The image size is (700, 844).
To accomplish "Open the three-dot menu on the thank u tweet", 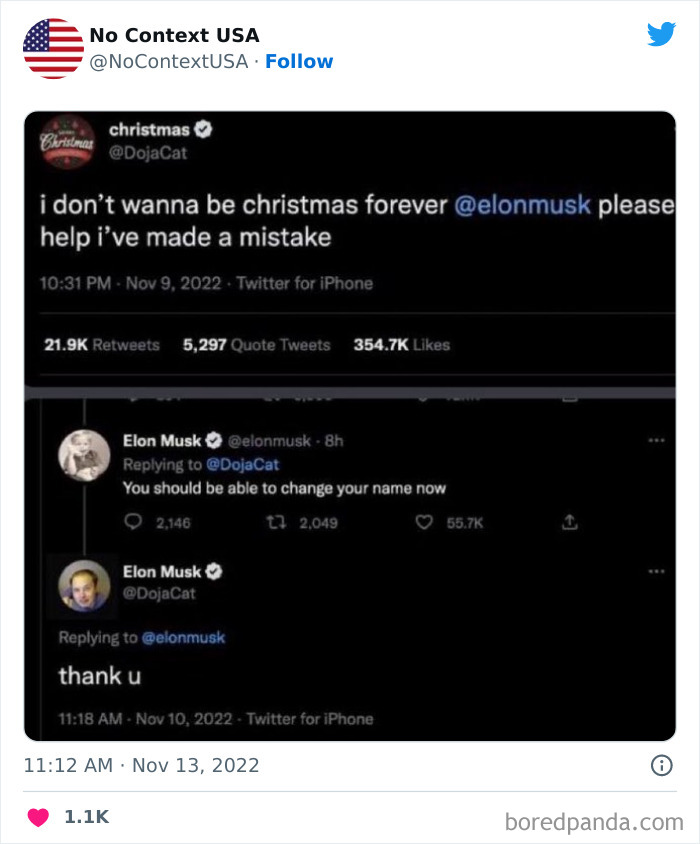I will 656,571.
